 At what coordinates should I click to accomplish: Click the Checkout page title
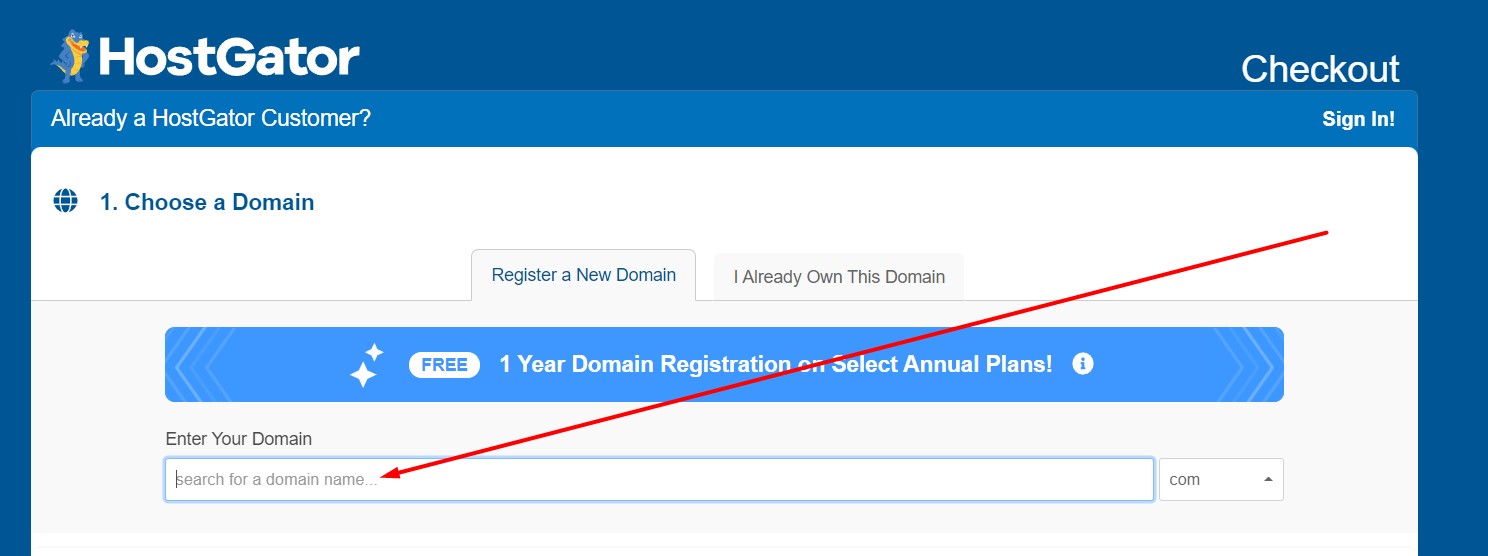point(1320,69)
